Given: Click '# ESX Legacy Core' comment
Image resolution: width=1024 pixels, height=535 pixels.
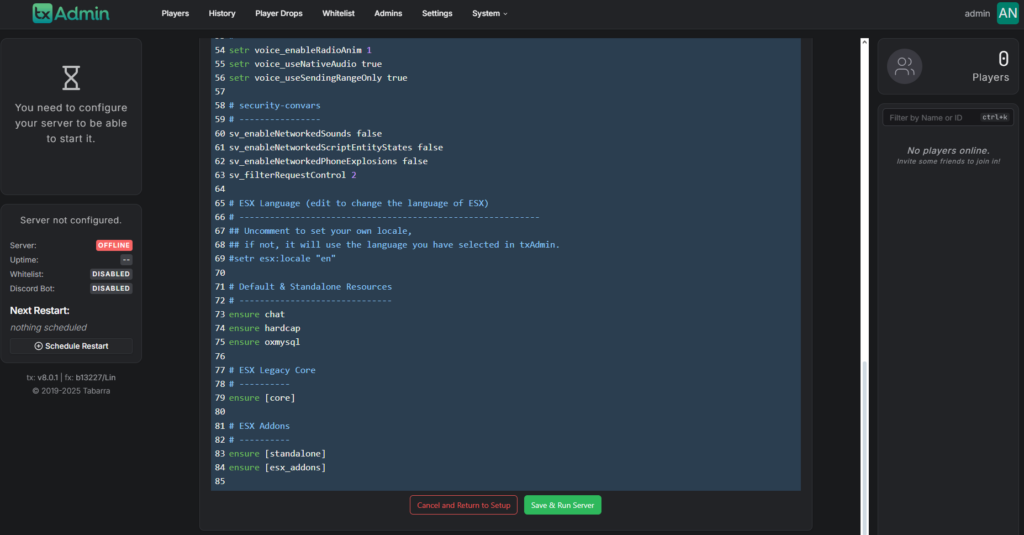Looking at the screenshot, I should (272, 370).
